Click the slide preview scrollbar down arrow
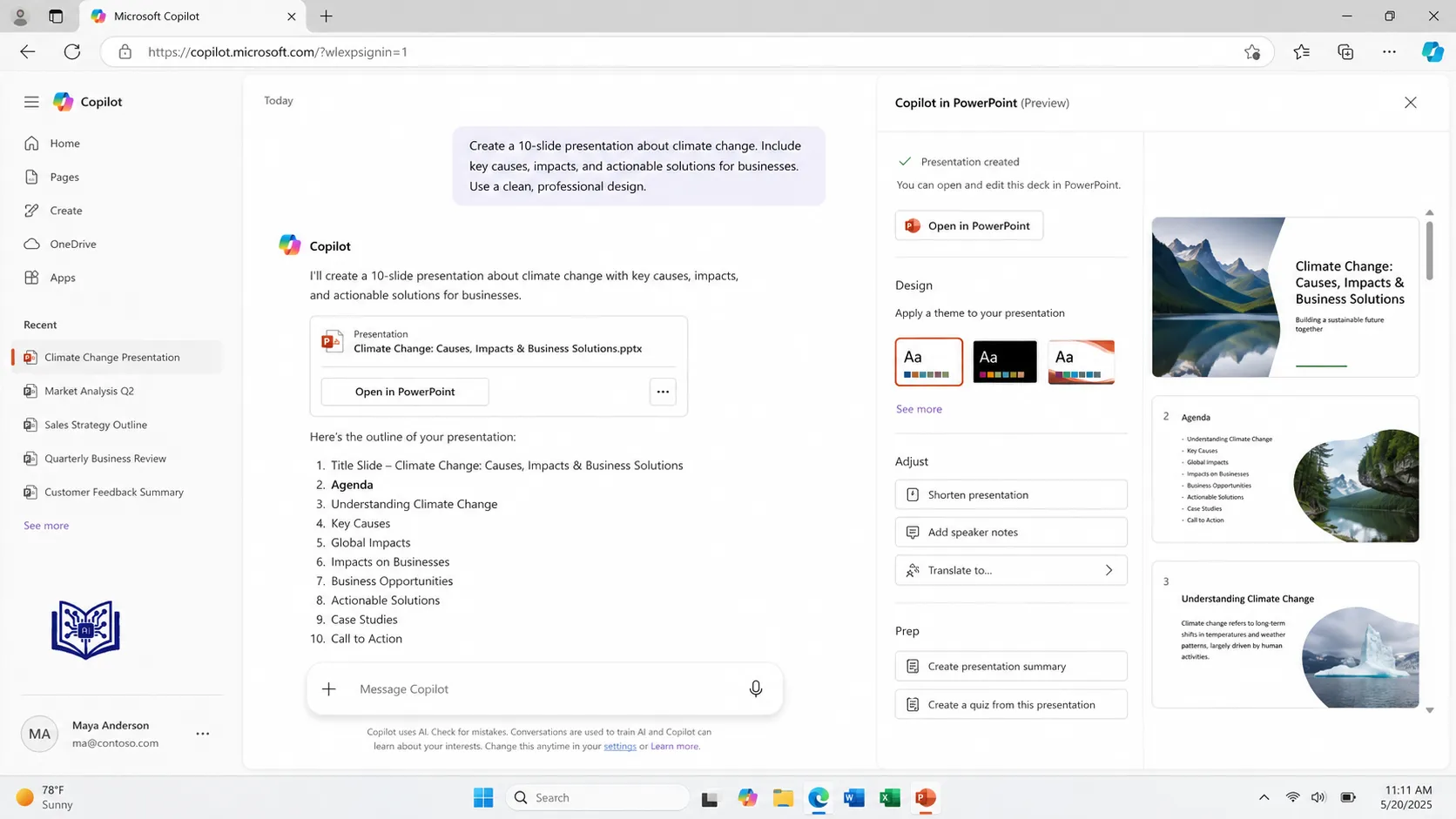 1430,711
